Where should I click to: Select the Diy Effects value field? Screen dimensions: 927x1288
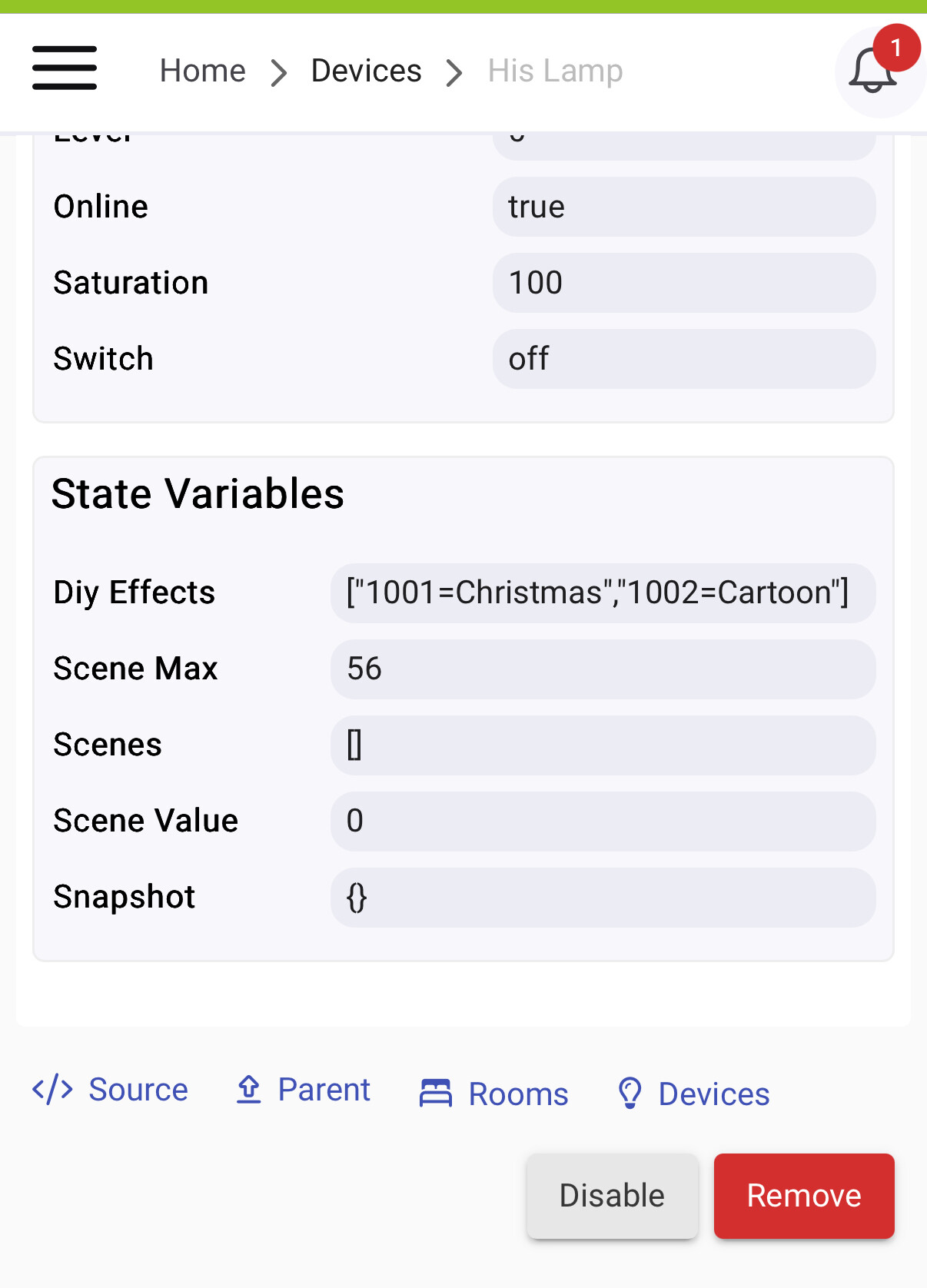(x=603, y=593)
